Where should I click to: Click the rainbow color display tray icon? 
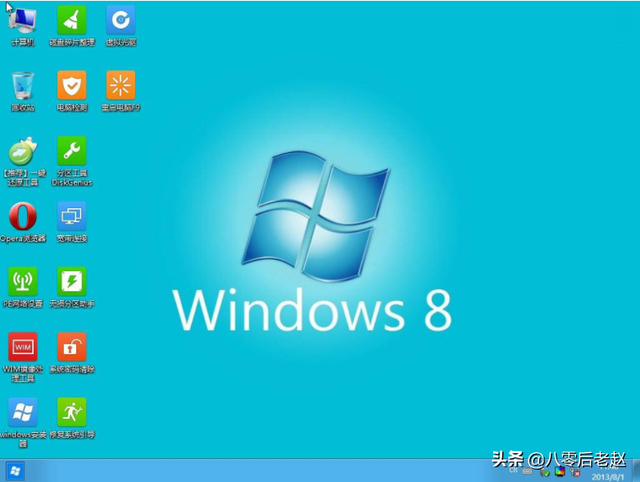pos(560,472)
